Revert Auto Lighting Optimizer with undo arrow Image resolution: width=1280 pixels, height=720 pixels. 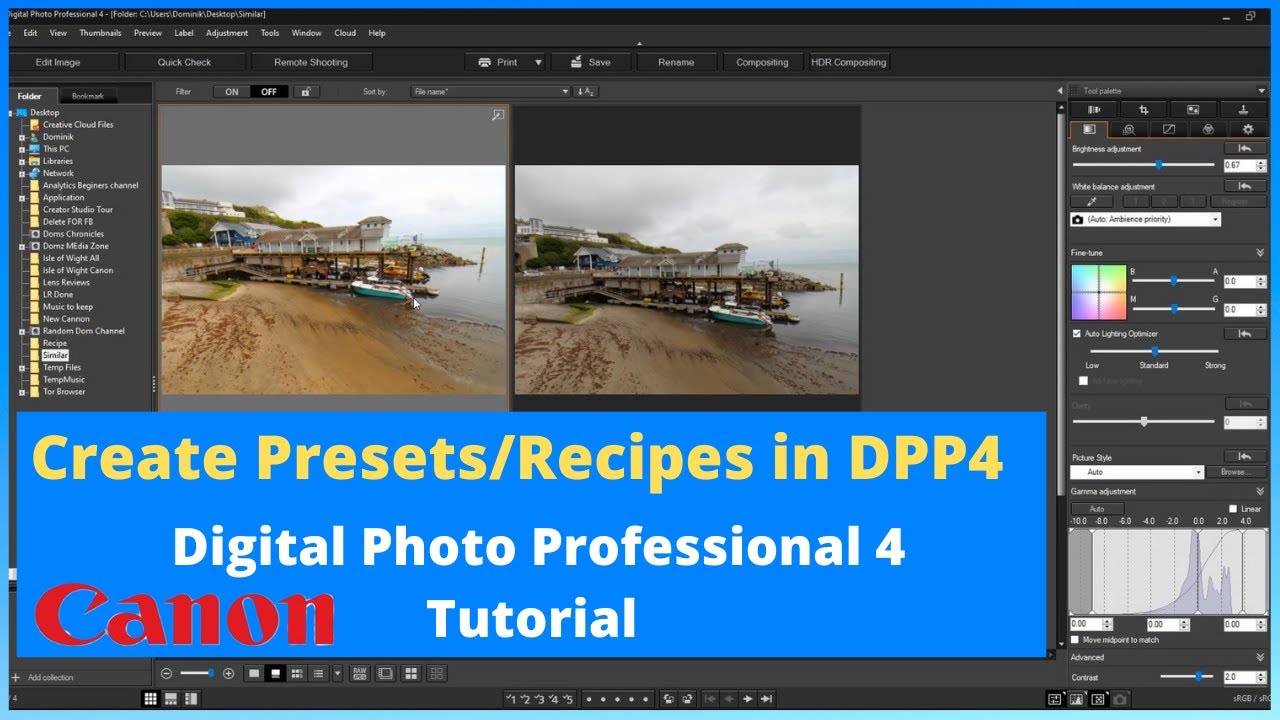[x=1245, y=333]
